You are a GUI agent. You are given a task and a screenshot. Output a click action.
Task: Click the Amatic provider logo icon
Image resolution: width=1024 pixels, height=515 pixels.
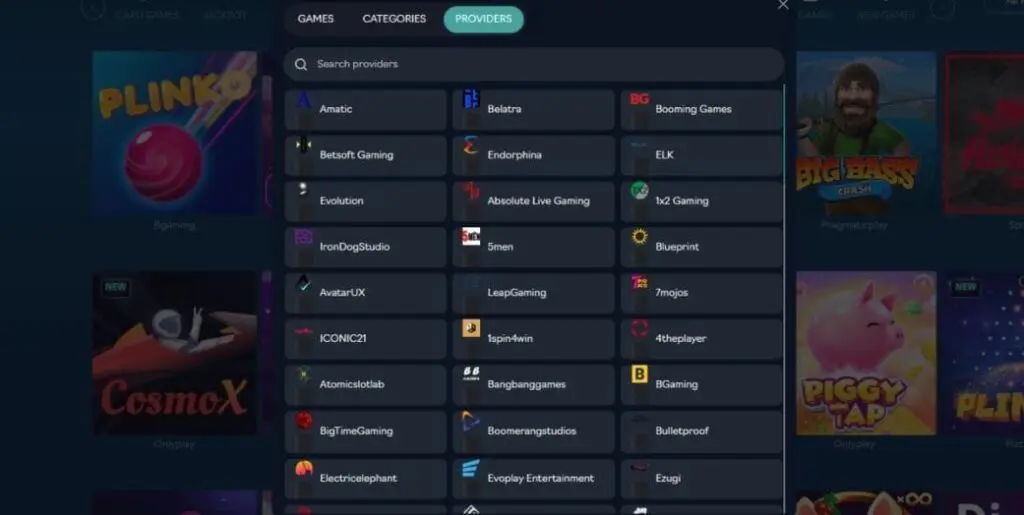pyautogui.click(x=303, y=100)
